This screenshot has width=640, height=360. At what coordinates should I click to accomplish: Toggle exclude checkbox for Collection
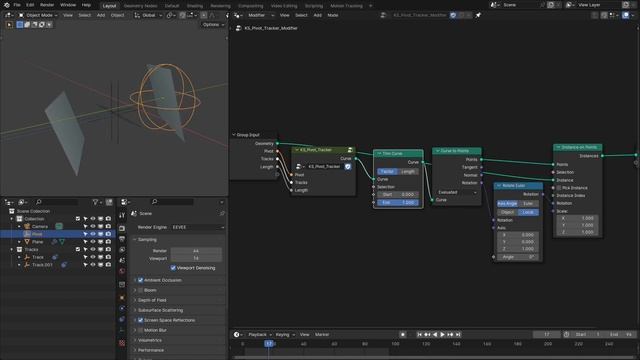78,219
